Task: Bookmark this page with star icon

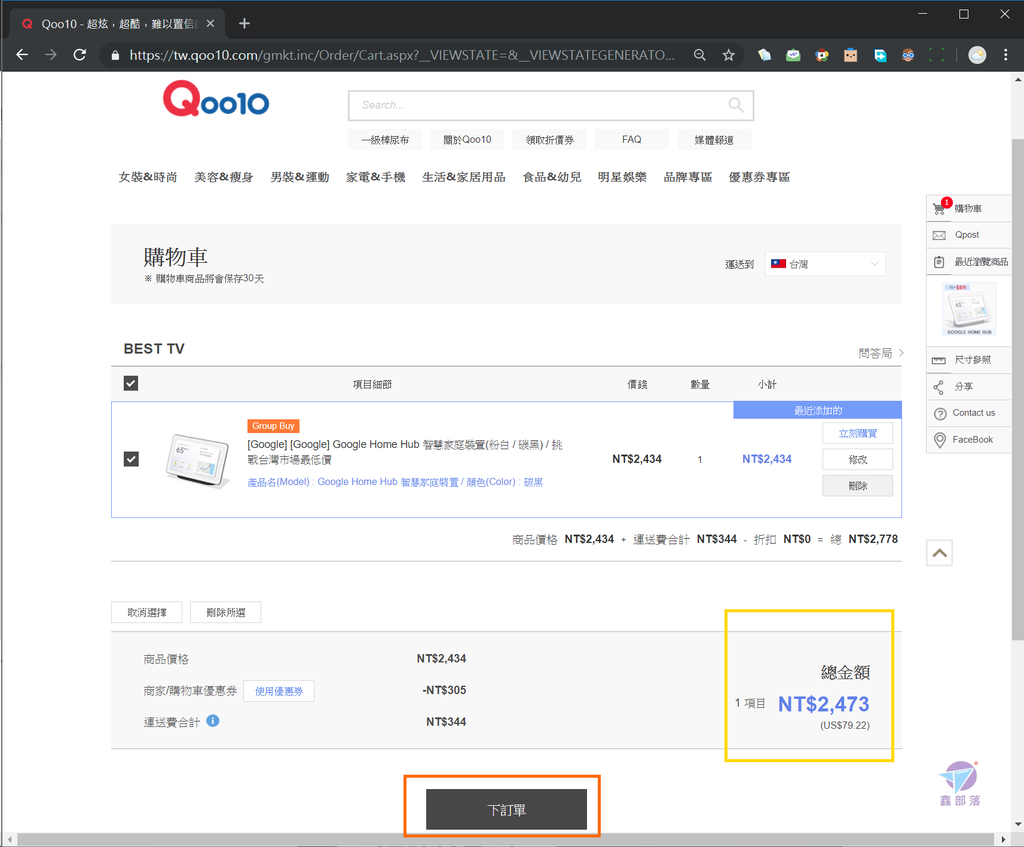Action: pyautogui.click(x=729, y=56)
